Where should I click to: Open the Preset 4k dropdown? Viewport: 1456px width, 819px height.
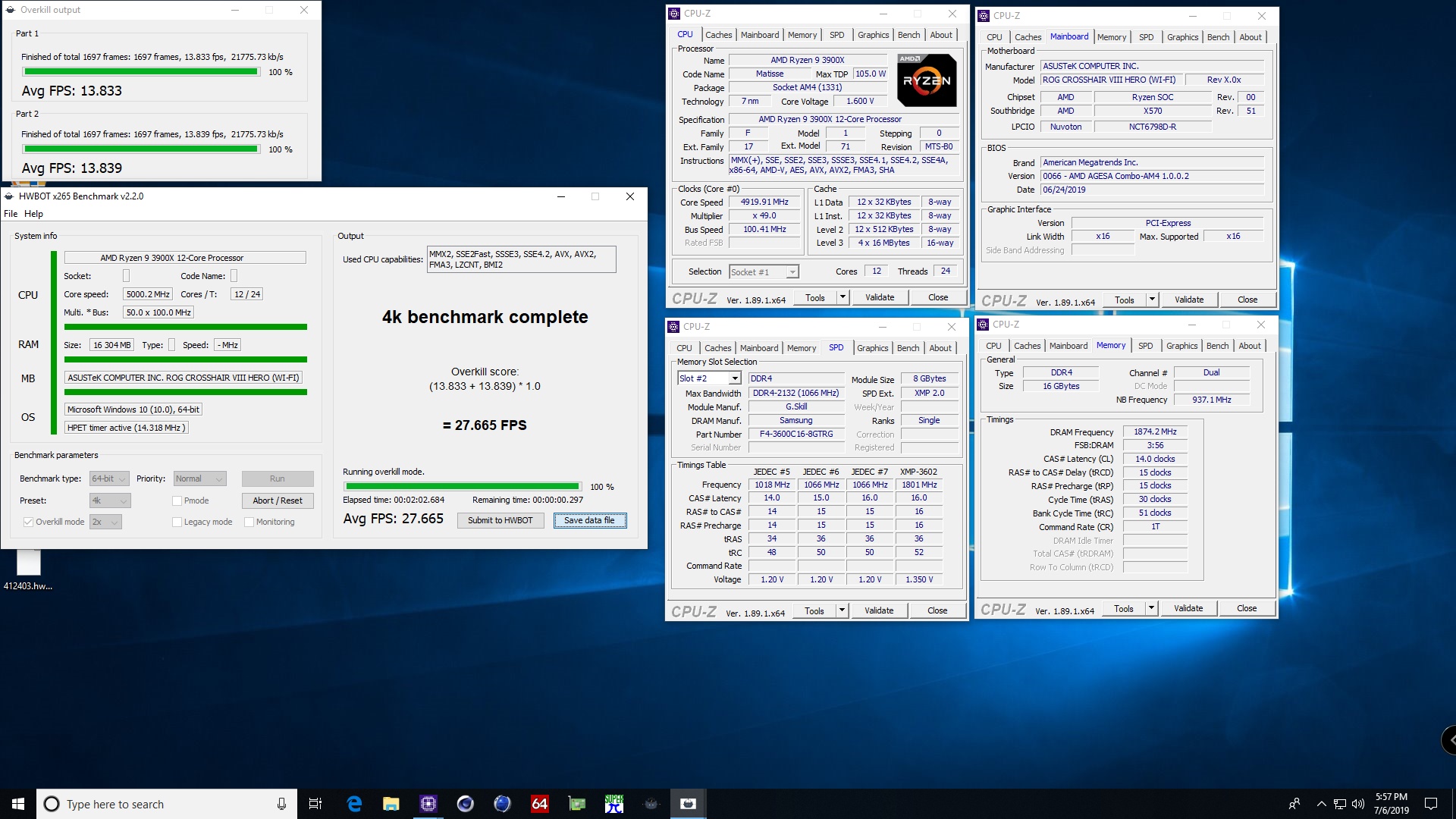(110, 500)
